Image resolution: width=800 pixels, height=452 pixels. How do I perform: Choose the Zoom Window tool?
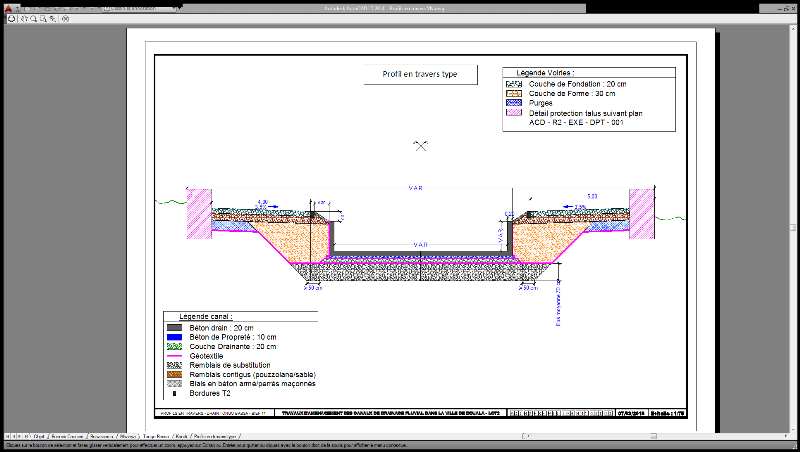41,19
